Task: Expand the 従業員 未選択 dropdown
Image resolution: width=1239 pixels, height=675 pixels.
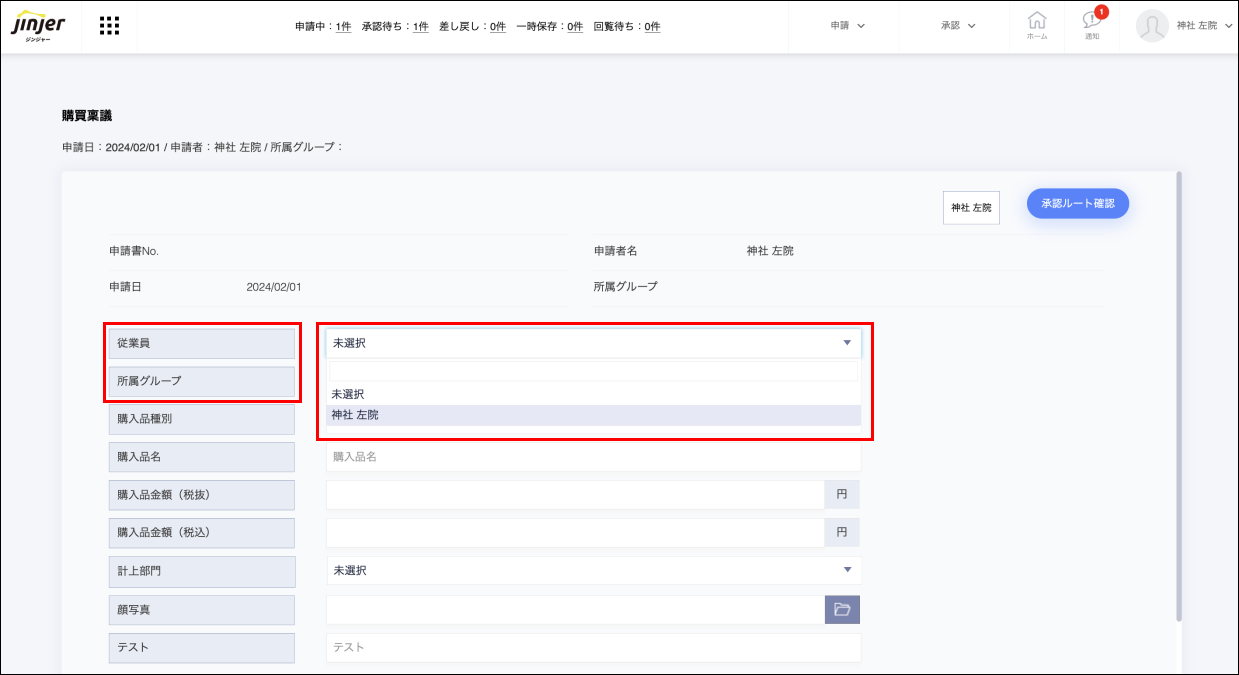Action: point(593,342)
